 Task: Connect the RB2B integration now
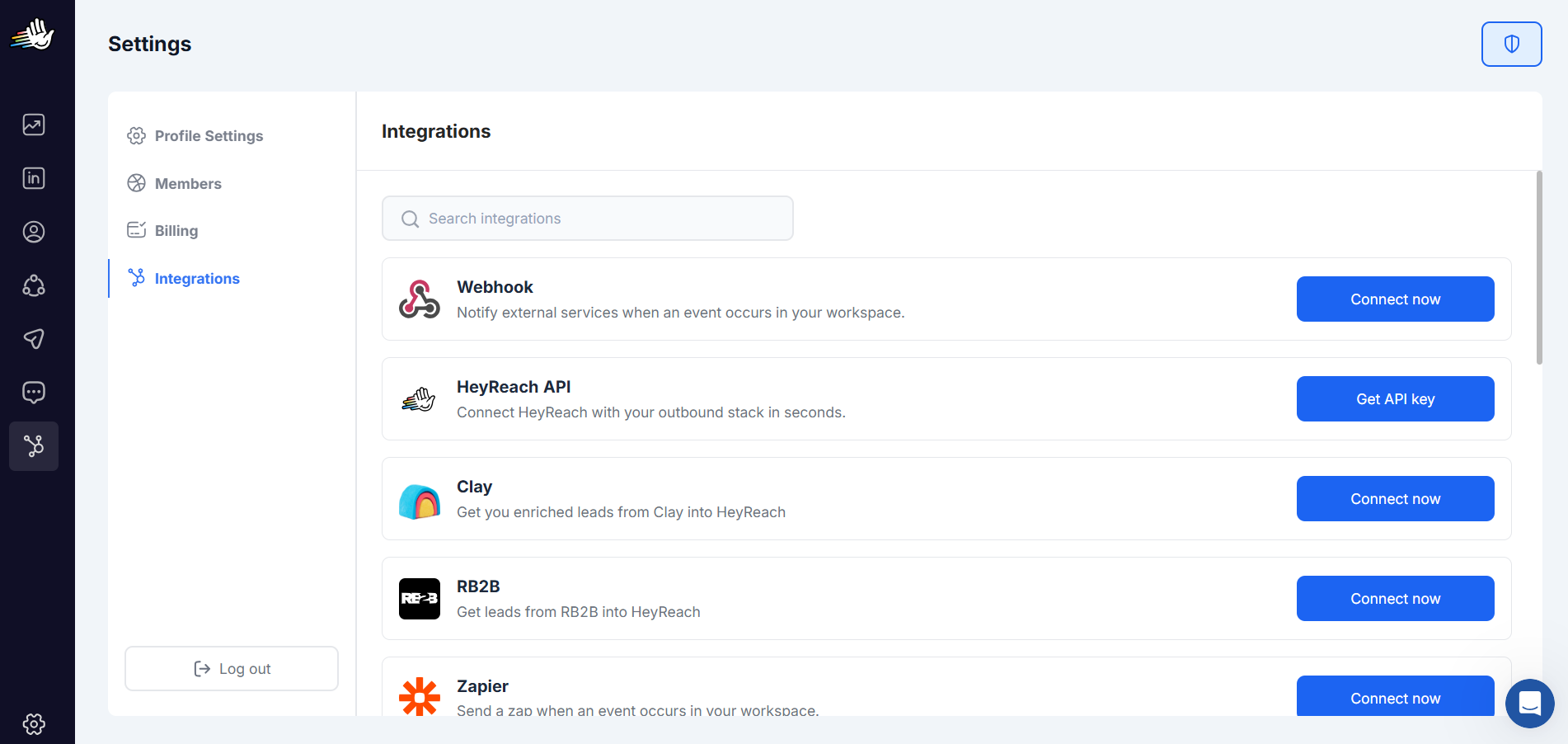point(1395,599)
